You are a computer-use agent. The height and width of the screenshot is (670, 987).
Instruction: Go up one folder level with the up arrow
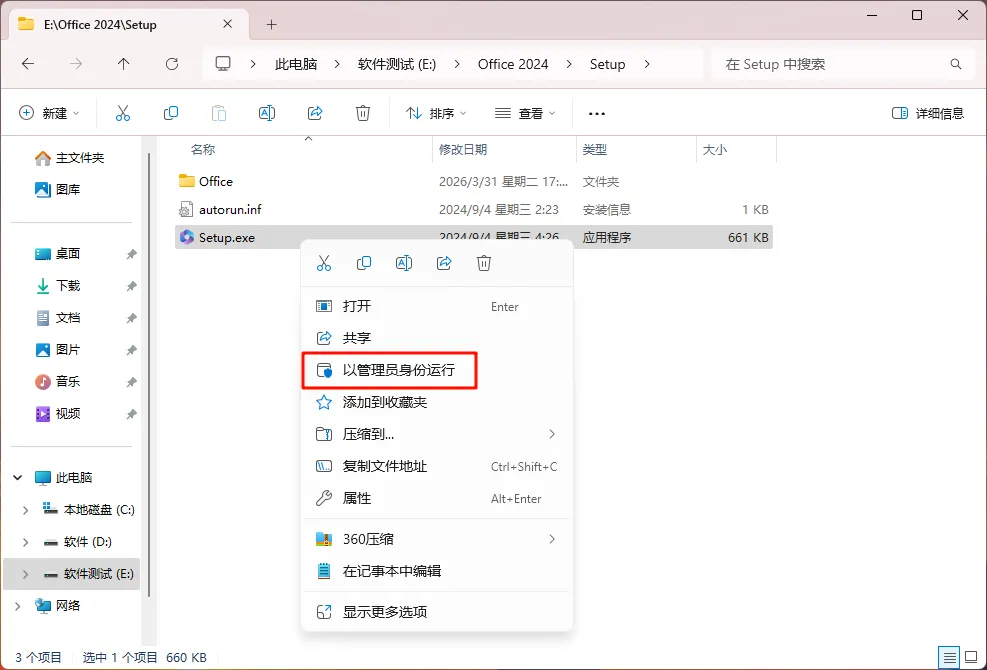coord(123,64)
